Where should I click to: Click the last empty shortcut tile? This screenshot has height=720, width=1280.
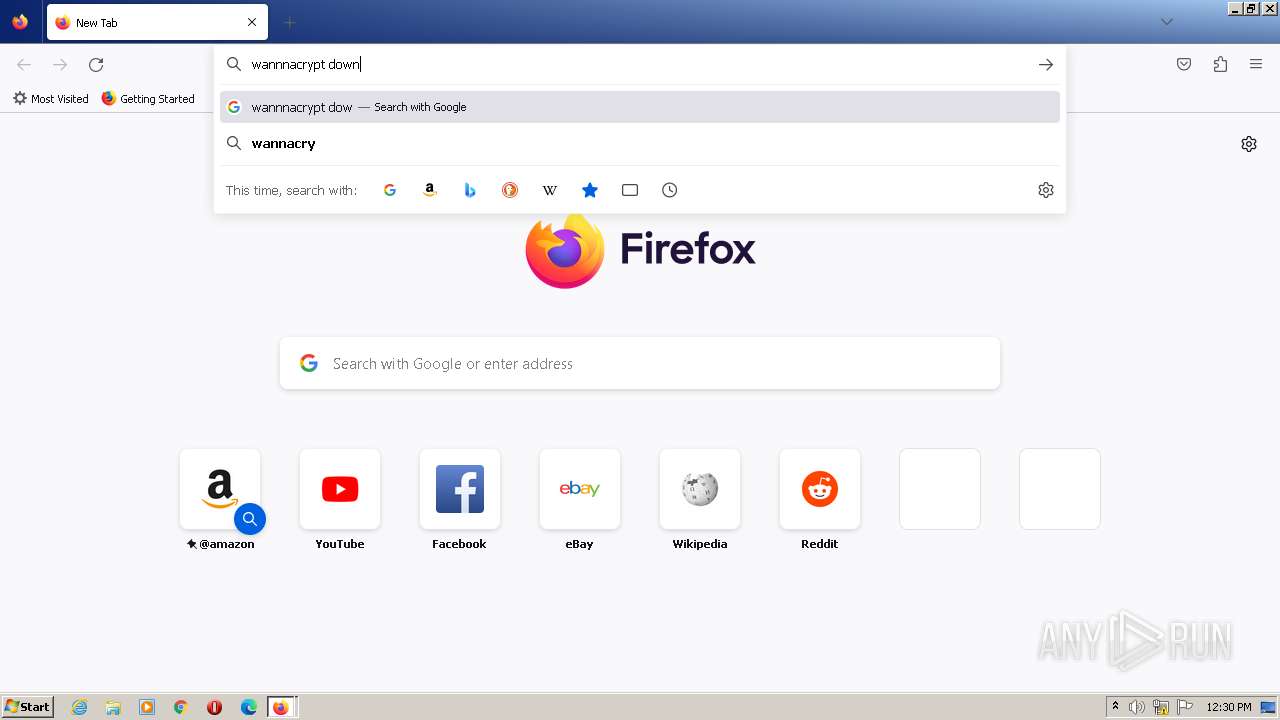point(1060,489)
